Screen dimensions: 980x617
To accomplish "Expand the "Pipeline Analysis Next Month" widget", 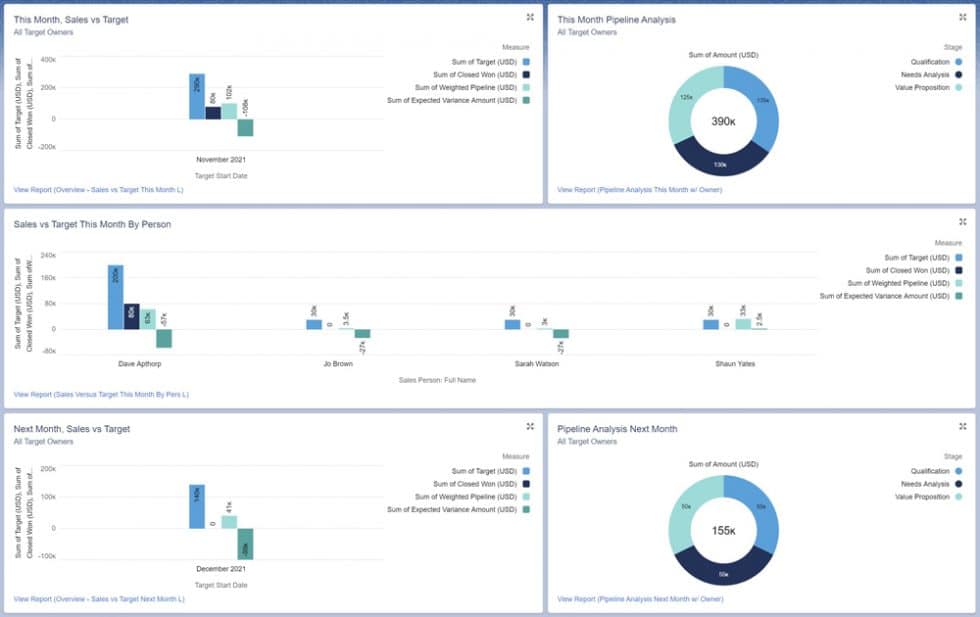I will point(962,425).
